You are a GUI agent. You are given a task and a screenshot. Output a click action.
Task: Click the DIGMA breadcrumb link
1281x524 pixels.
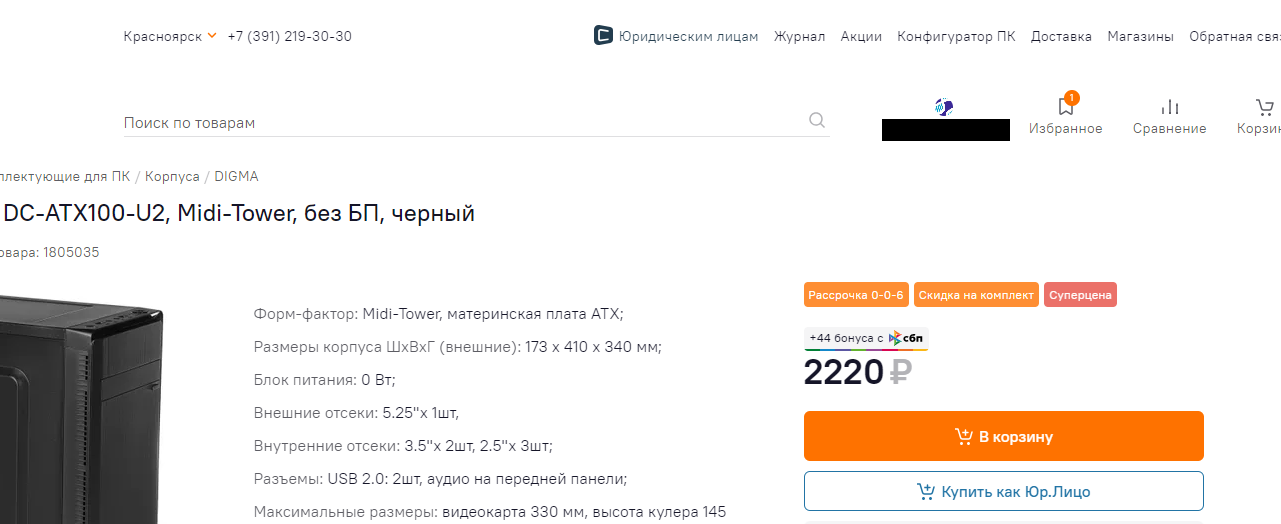coord(236,176)
